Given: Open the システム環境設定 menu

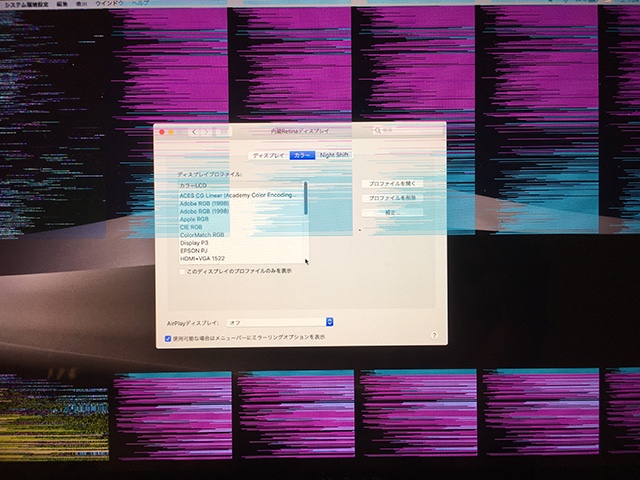Looking at the screenshot, I should [x=27, y=4].
